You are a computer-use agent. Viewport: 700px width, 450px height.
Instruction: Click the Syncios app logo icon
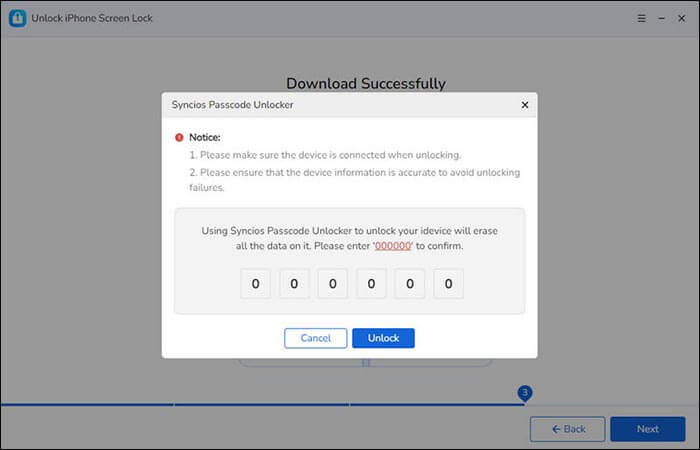coord(17,19)
